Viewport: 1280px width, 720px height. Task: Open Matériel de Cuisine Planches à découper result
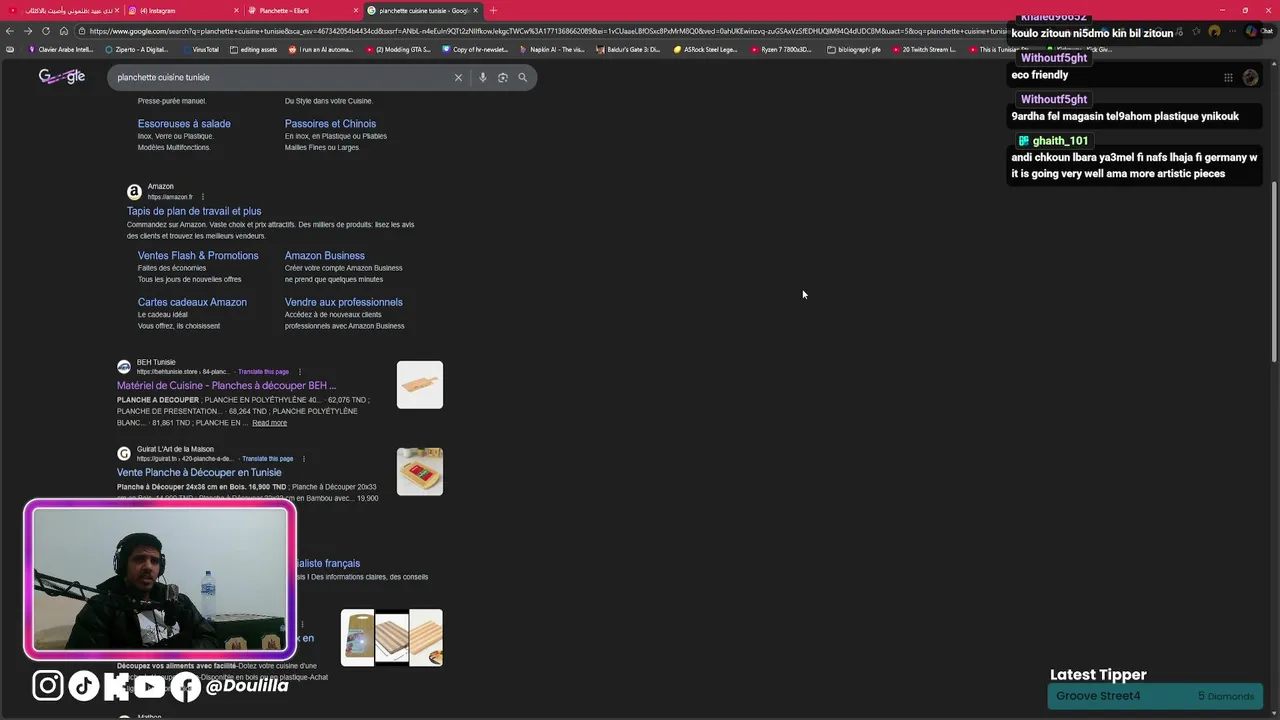tap(226, 386)
